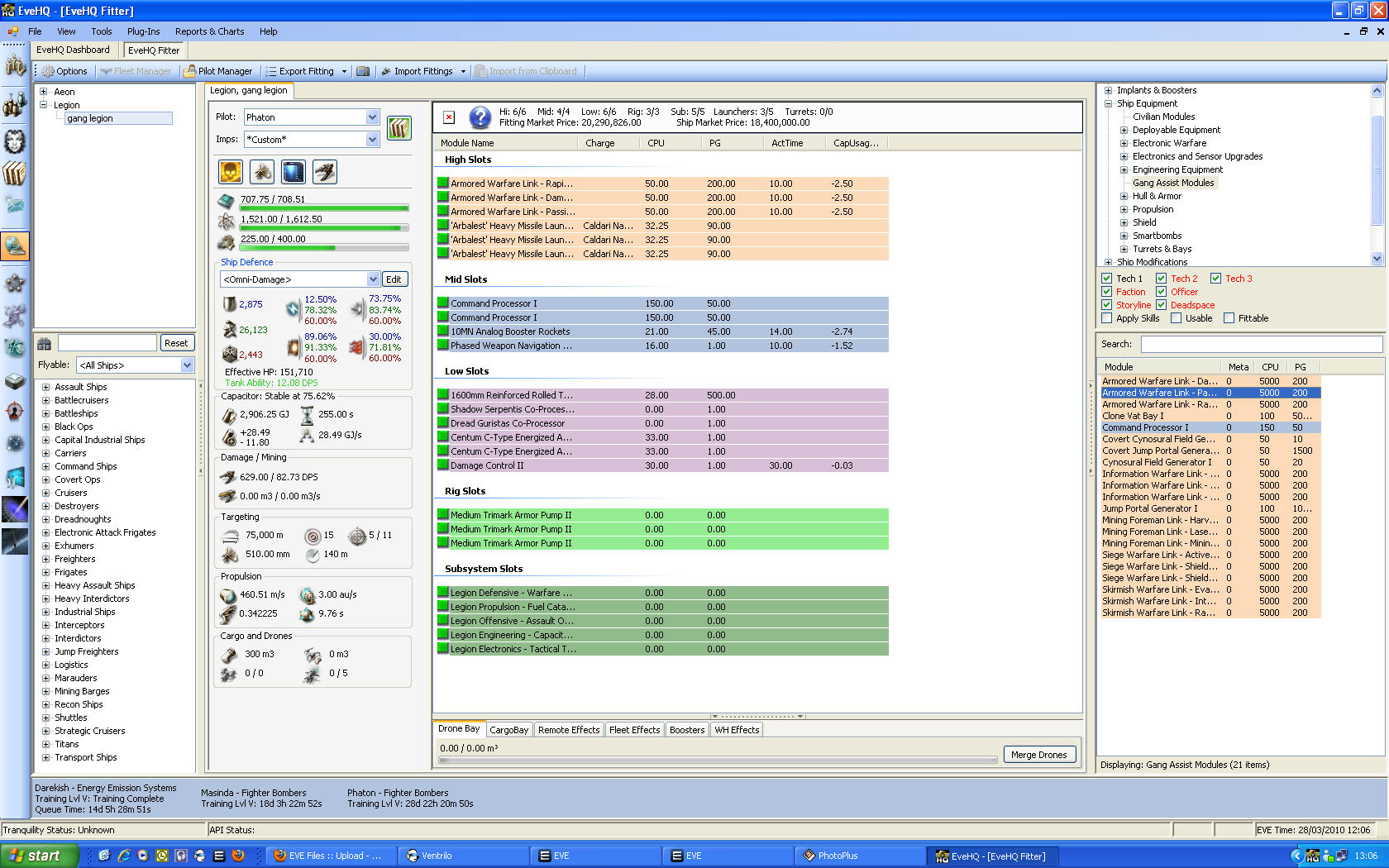Click the Import Fittings toolbar button
Image resolution: width=1389 pixels, height=868 pixels.
click(417, 71)
